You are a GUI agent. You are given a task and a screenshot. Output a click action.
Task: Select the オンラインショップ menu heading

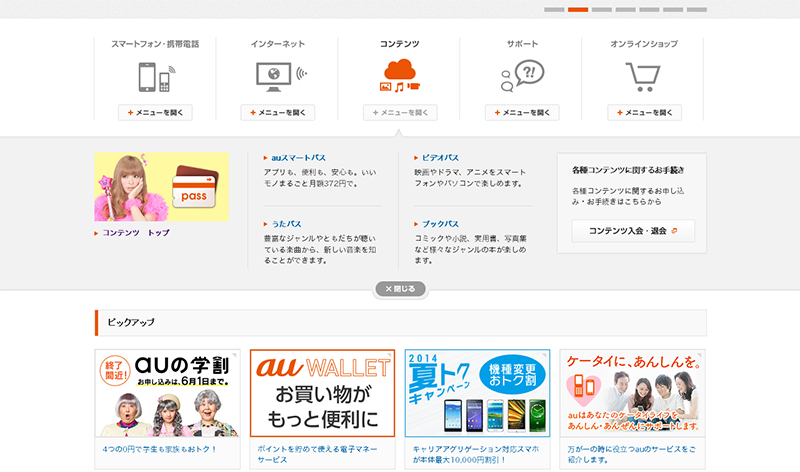644,44
